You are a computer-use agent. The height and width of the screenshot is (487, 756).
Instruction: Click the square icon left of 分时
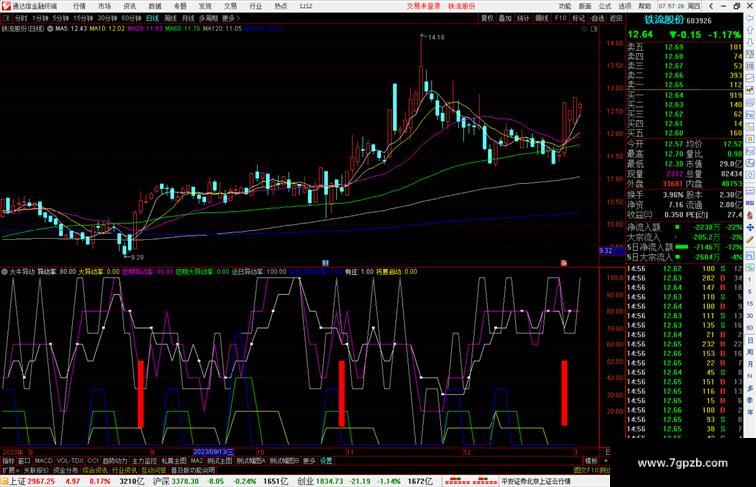6,18
